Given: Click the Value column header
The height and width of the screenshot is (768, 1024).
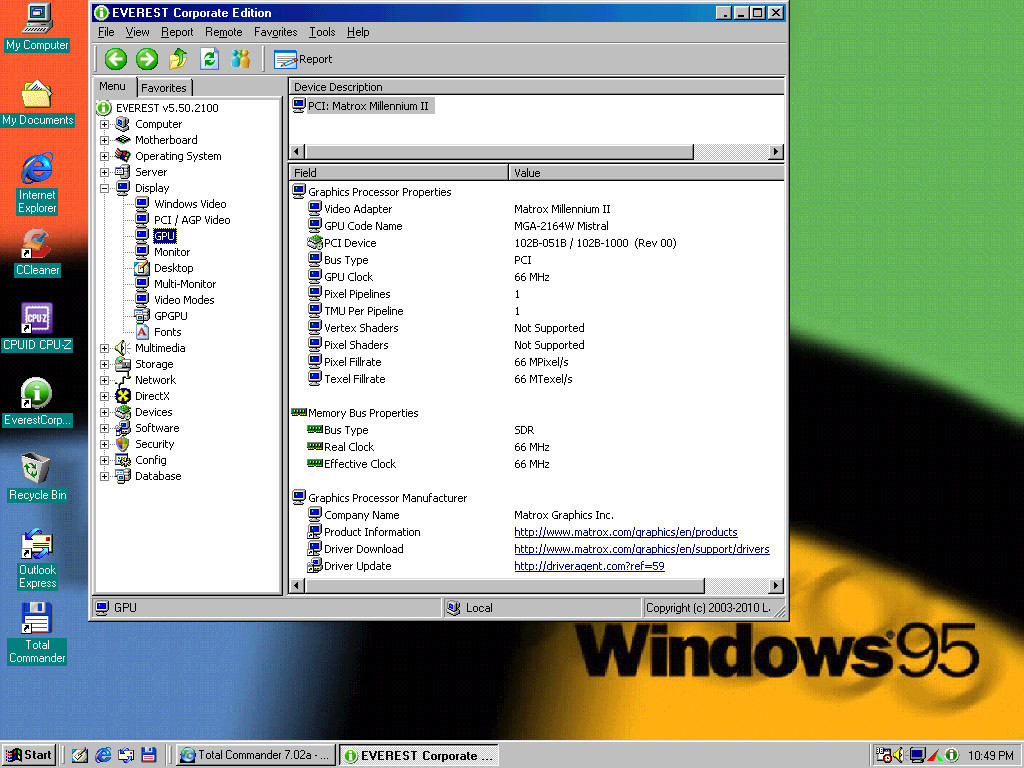Looking at the screenshot, I should pos(646,173).
